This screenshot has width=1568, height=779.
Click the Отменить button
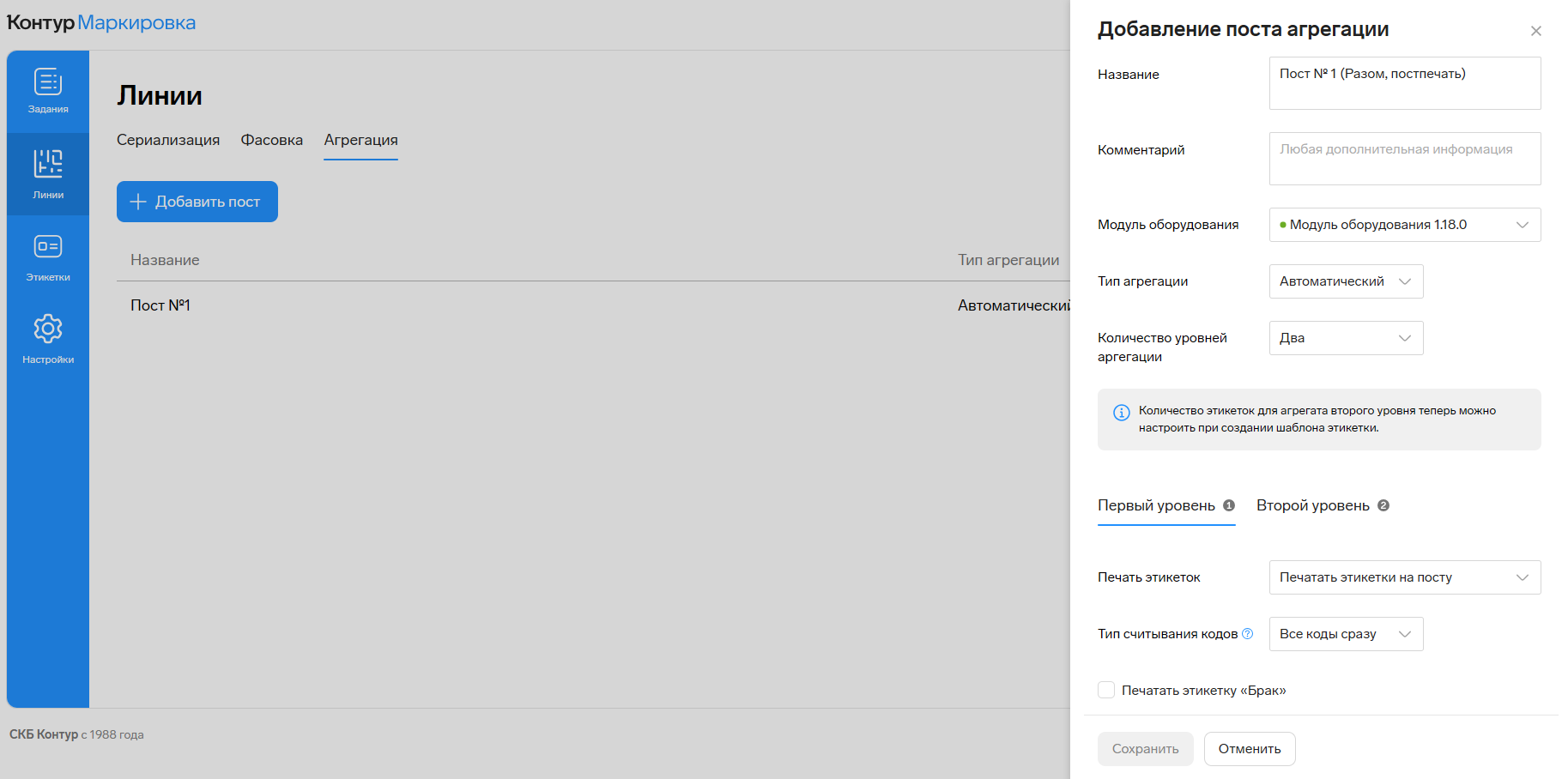1250,749
